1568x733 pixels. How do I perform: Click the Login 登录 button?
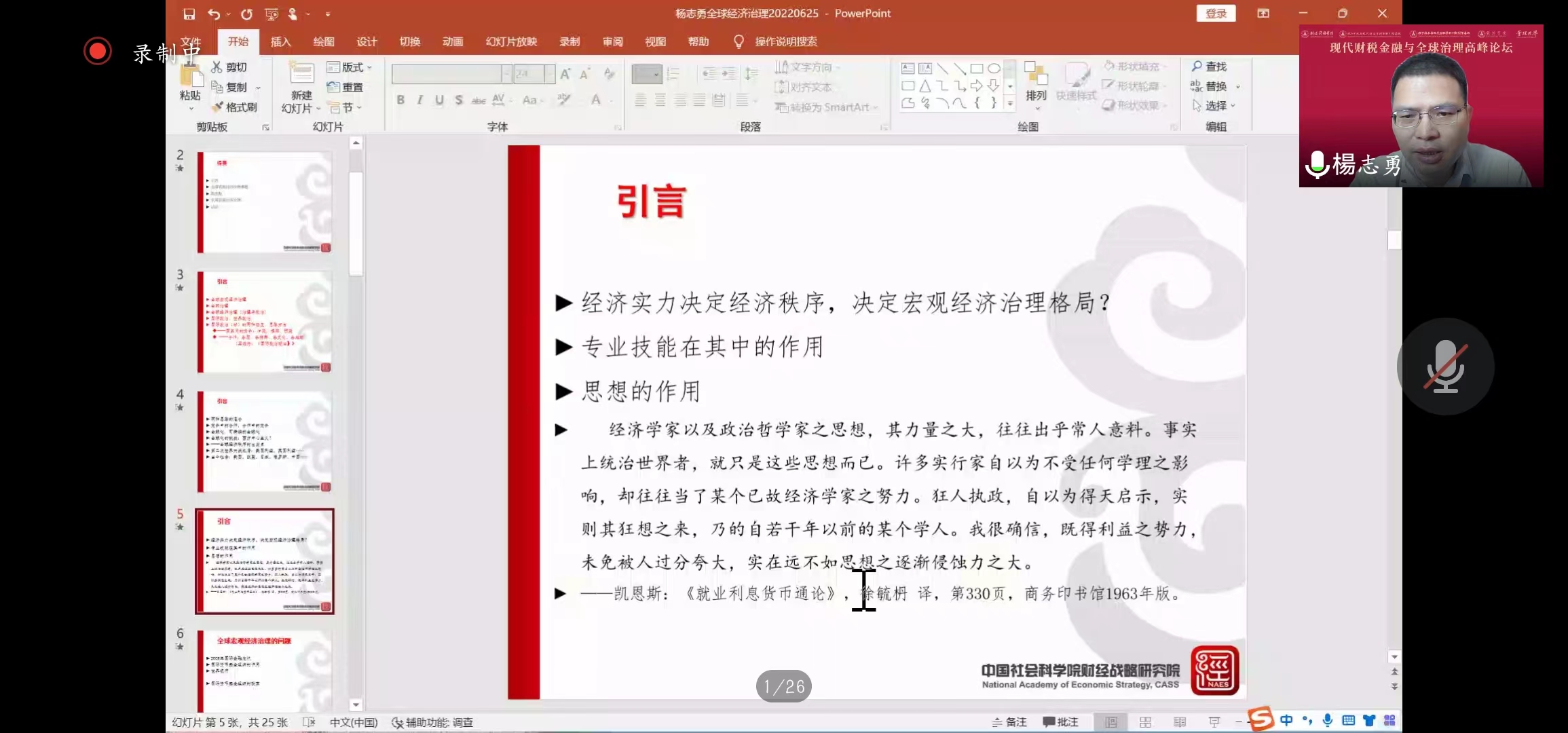pos(1216,14)
